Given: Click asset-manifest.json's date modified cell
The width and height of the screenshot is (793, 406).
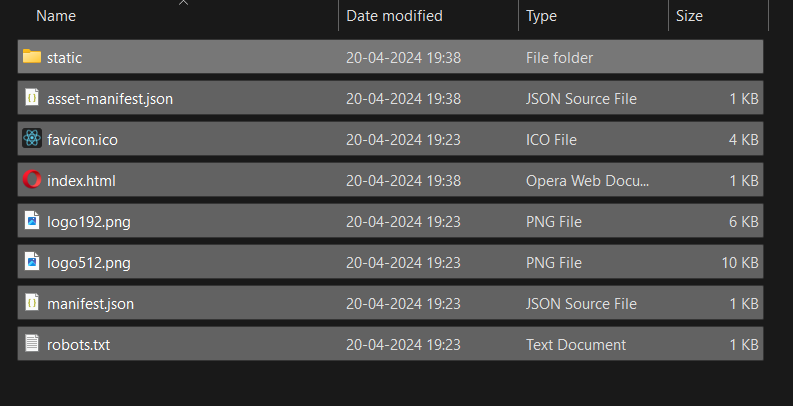Looking at the screenshot, I should (404, 99).
